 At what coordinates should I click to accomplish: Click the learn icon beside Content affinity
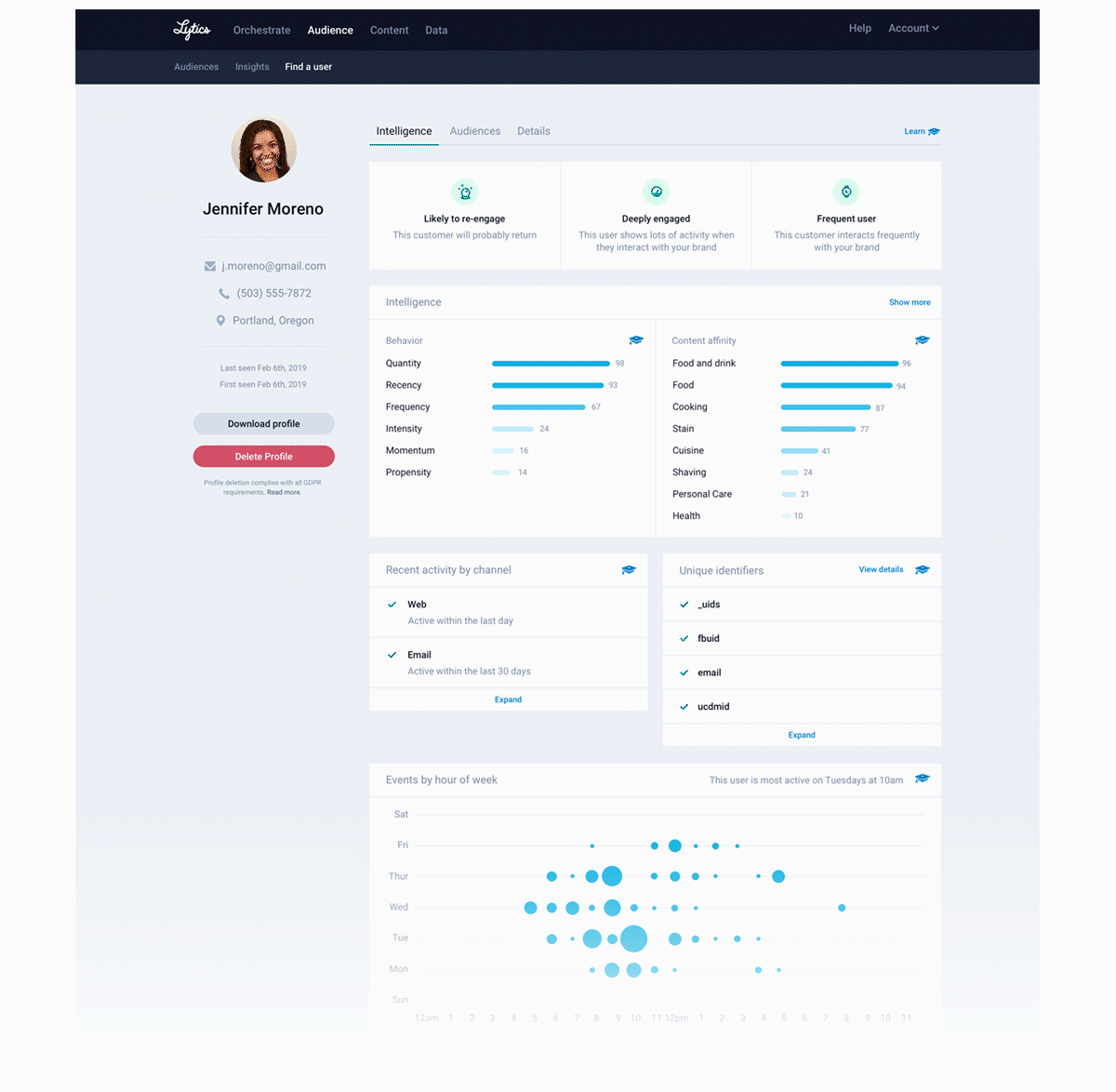(x=922, y=340)
